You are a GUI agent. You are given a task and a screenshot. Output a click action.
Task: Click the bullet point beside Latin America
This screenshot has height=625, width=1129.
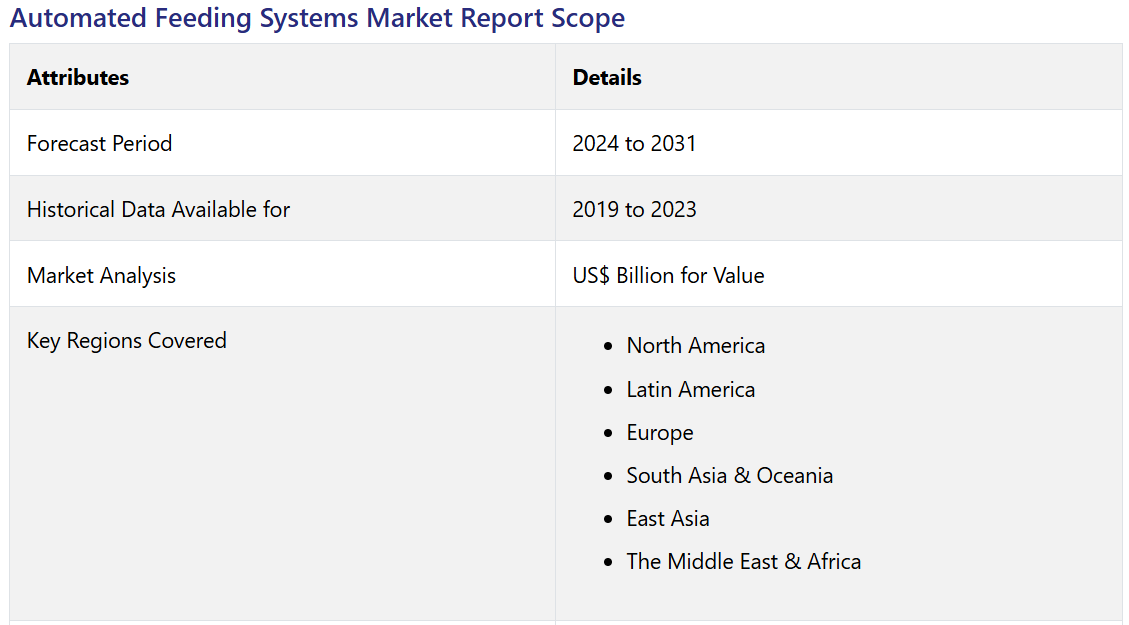tap(608, 390)
